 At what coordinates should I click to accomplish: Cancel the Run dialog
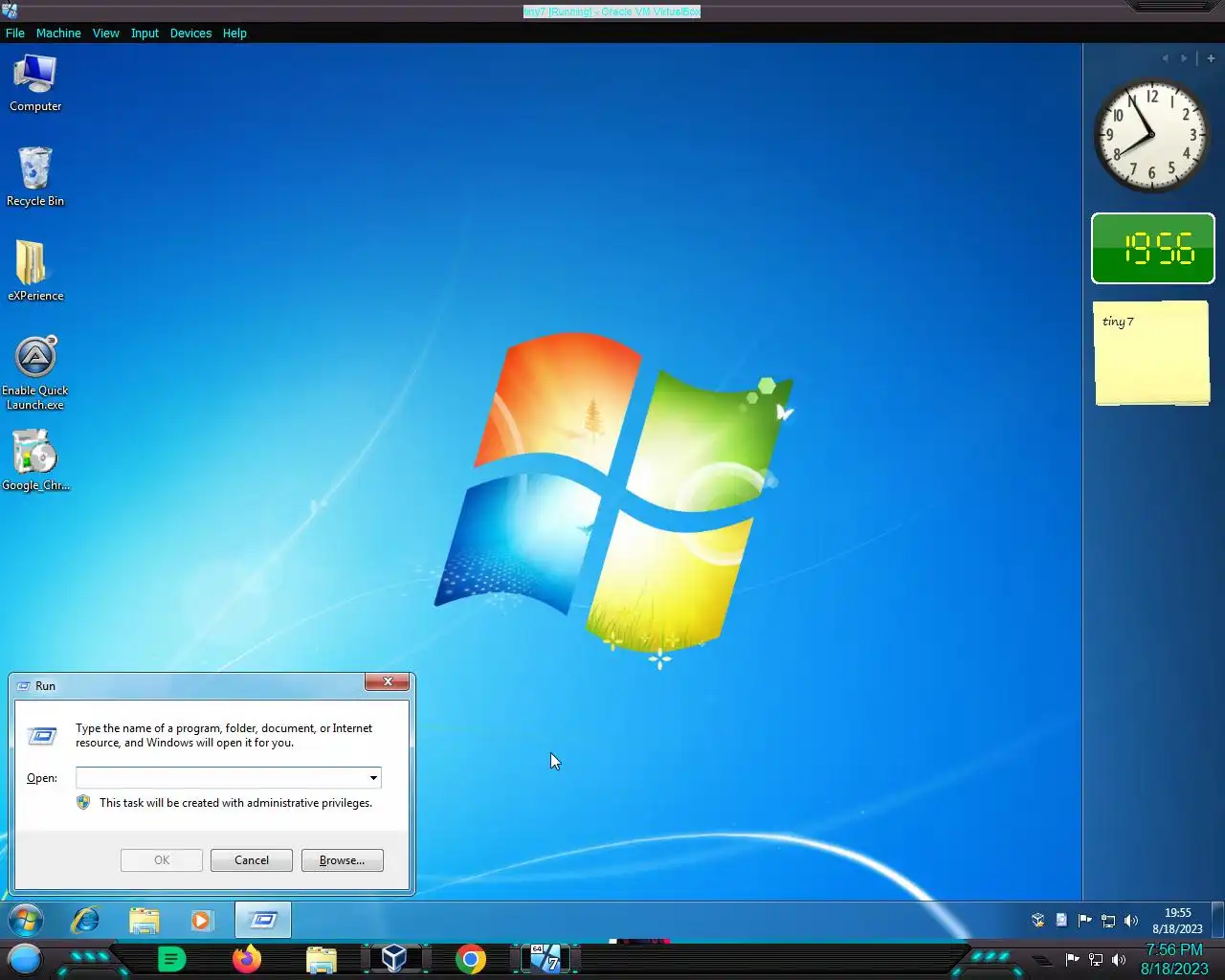pyautogui.click(x=252, y=860)
